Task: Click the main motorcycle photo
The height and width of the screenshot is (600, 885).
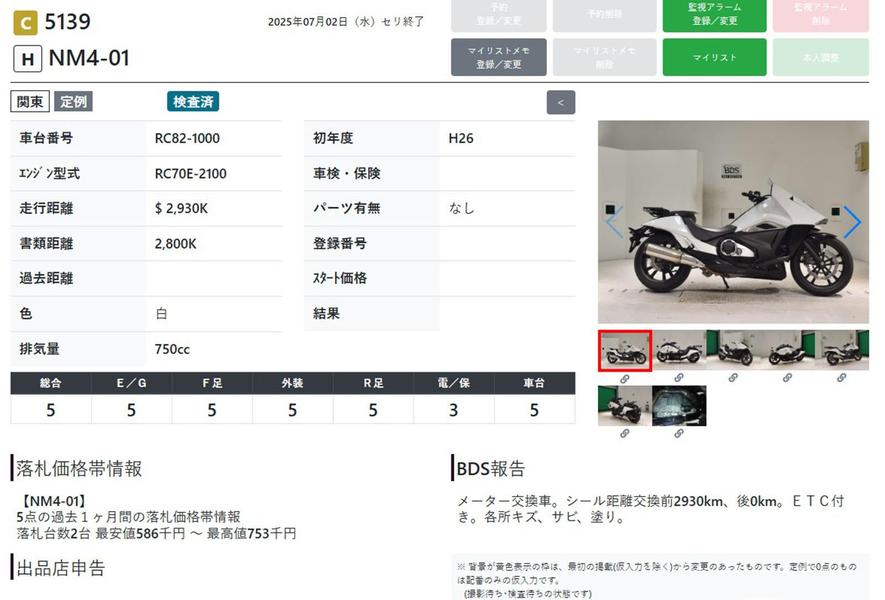Action: point(733,222)
